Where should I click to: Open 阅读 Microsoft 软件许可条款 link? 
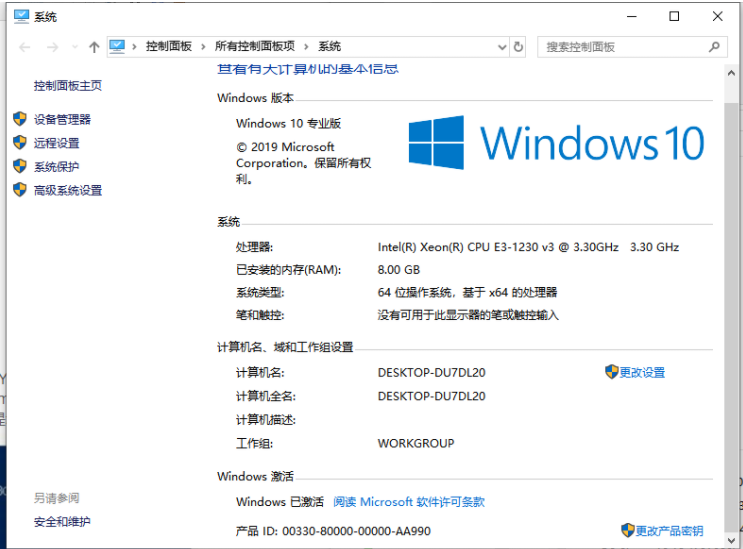tap(409, 502)
